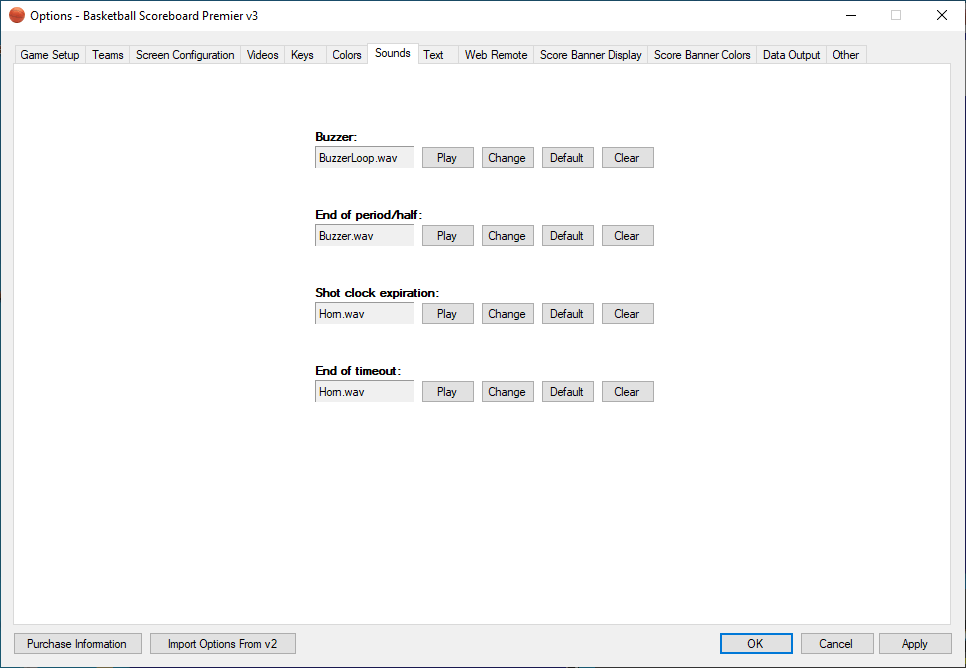Click the Purchase Information button
The image size is (966, 668).
(x=77, y=644)
